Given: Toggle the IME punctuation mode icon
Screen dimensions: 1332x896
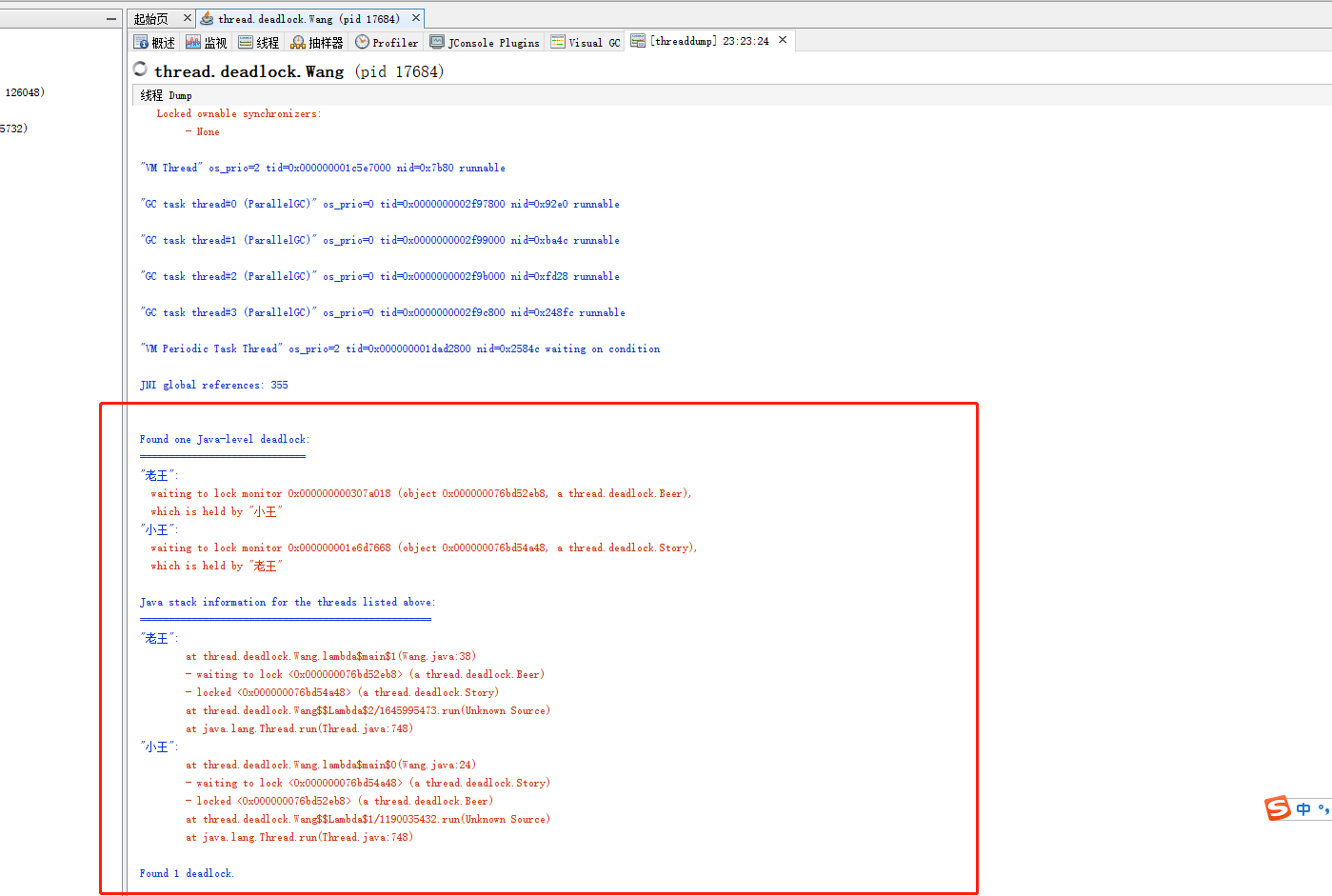Looking at the screenshot, I should pos(1323,808).
